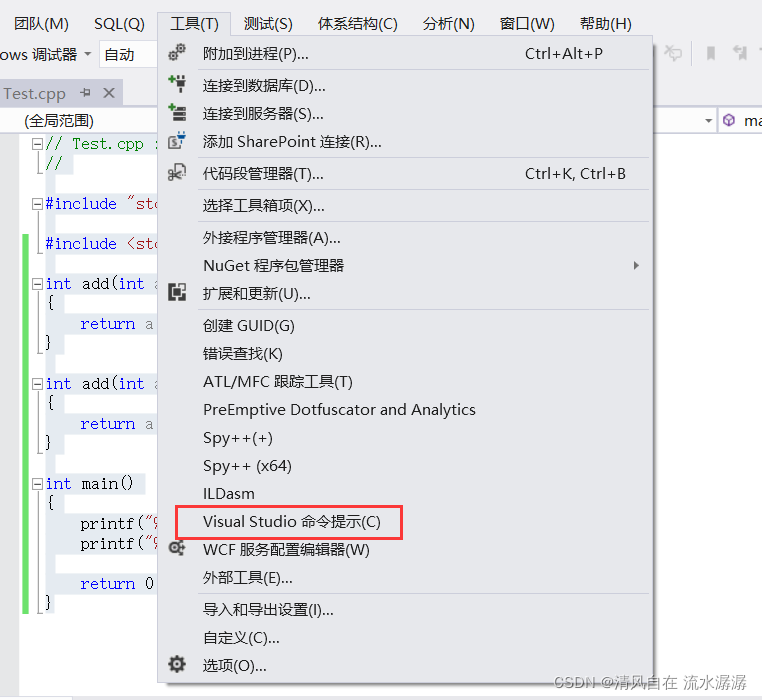The width and height of the screenshot is (762, 700).
Task: Select Visual Studio 命令提示(C) menu entry
Action: [291, 522]
